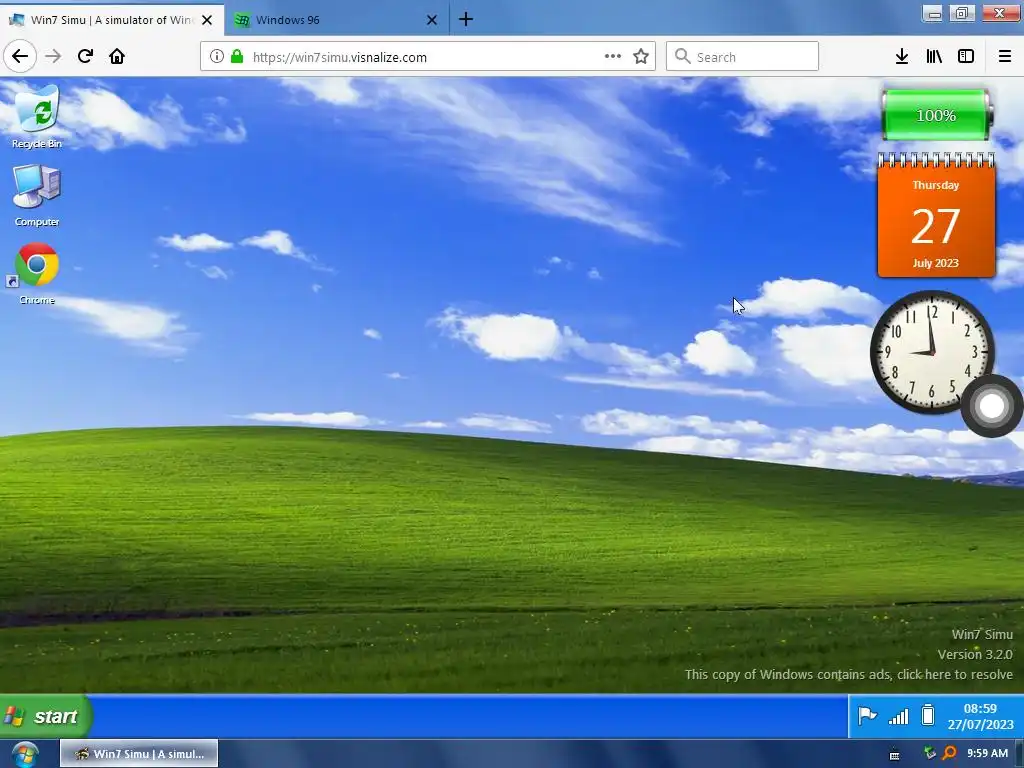Click the ads notice to resolve
Screen dimensions: 1024x768
tap(848, 674)
